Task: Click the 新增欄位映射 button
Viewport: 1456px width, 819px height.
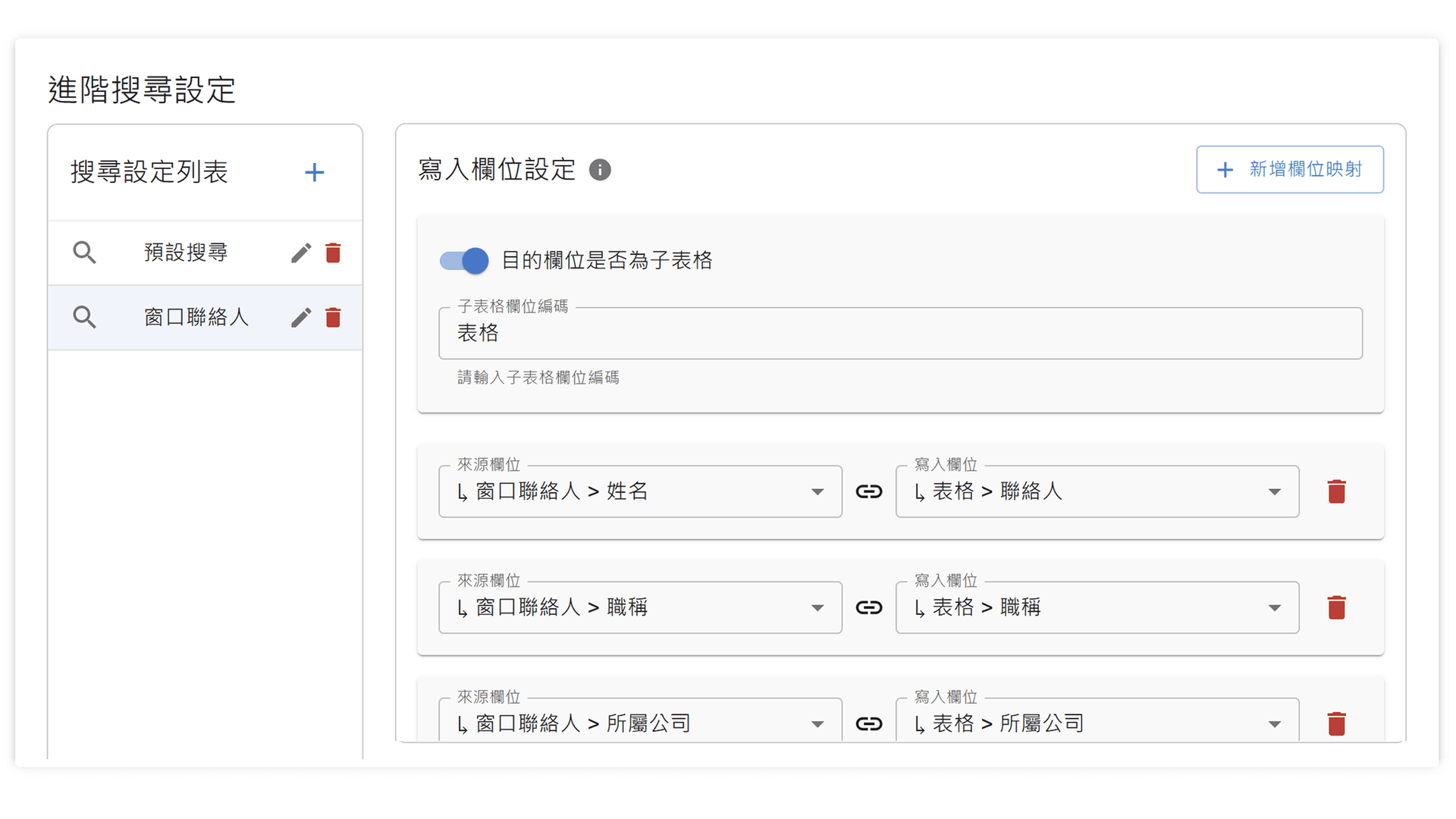Action: pos(1290,169)
